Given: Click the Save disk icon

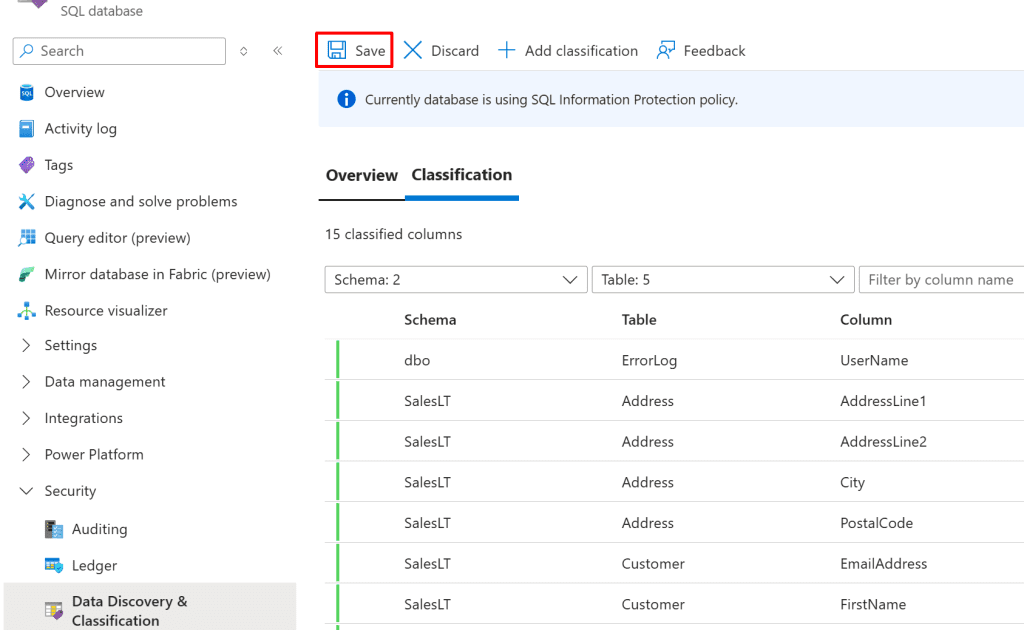Looking at the screenshot, I should pos(337,51).
